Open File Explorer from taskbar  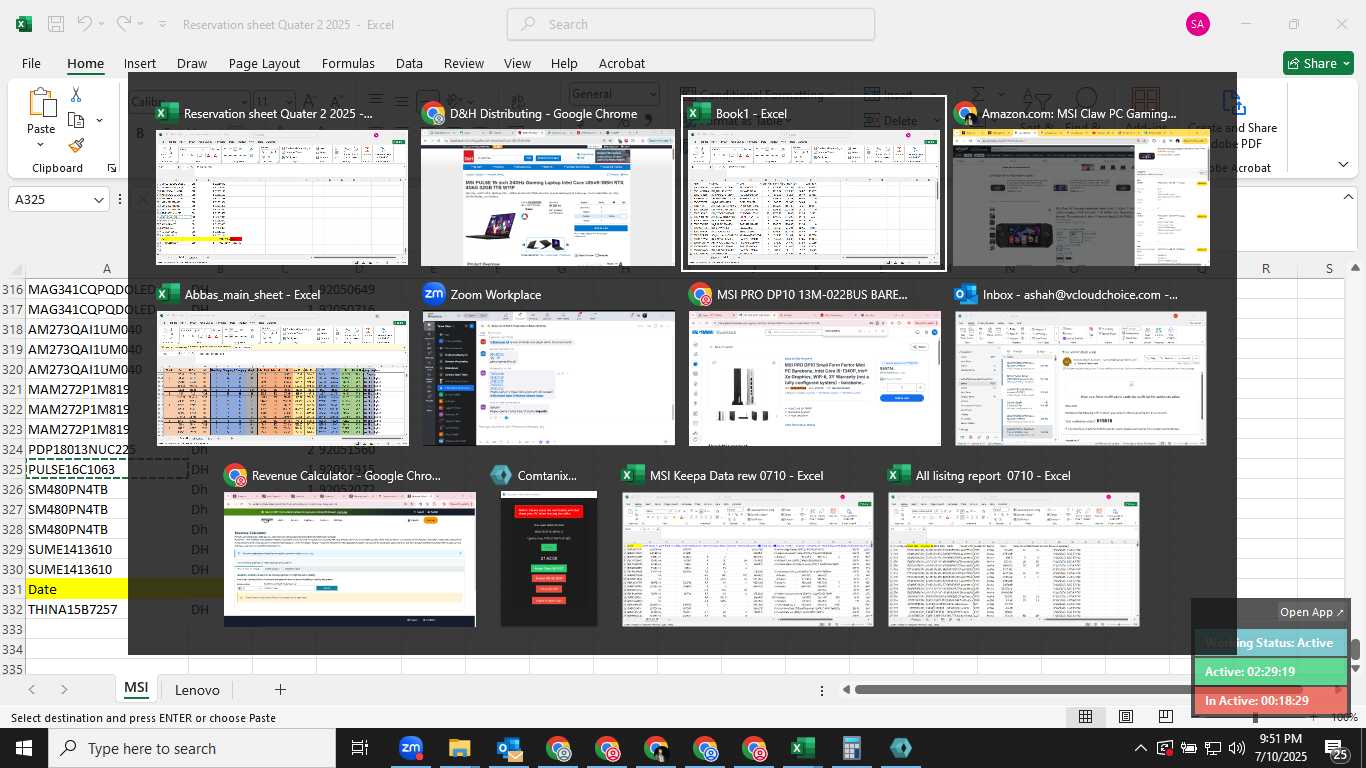459,748
